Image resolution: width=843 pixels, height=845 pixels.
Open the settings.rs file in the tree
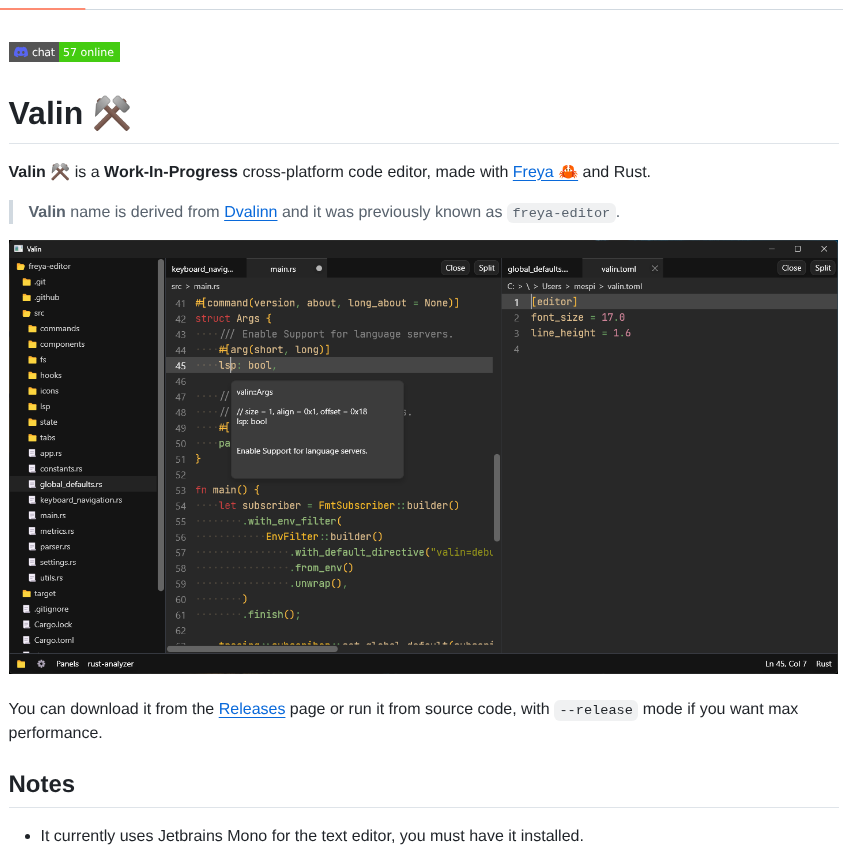click(60, 562)
